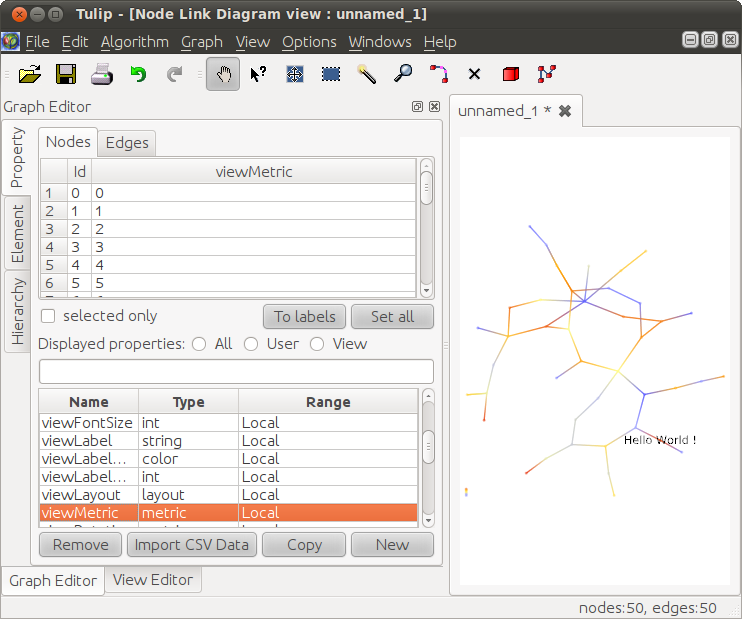742x619 pixels.
Task: Switch to the Nodes tab
Action: pyautogui.click(x=68, y=142)
